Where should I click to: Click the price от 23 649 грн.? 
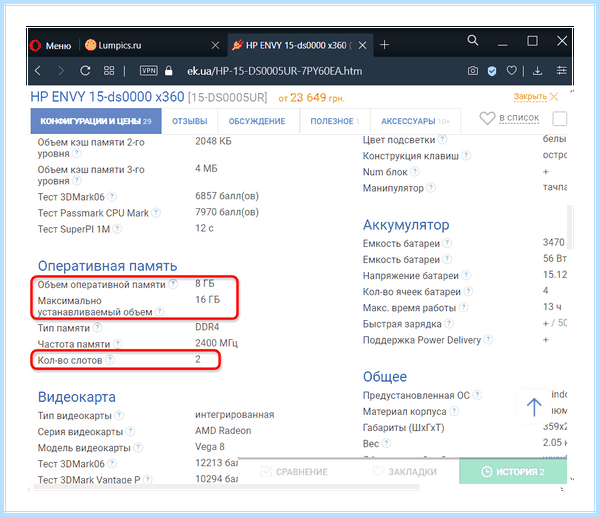311,98
